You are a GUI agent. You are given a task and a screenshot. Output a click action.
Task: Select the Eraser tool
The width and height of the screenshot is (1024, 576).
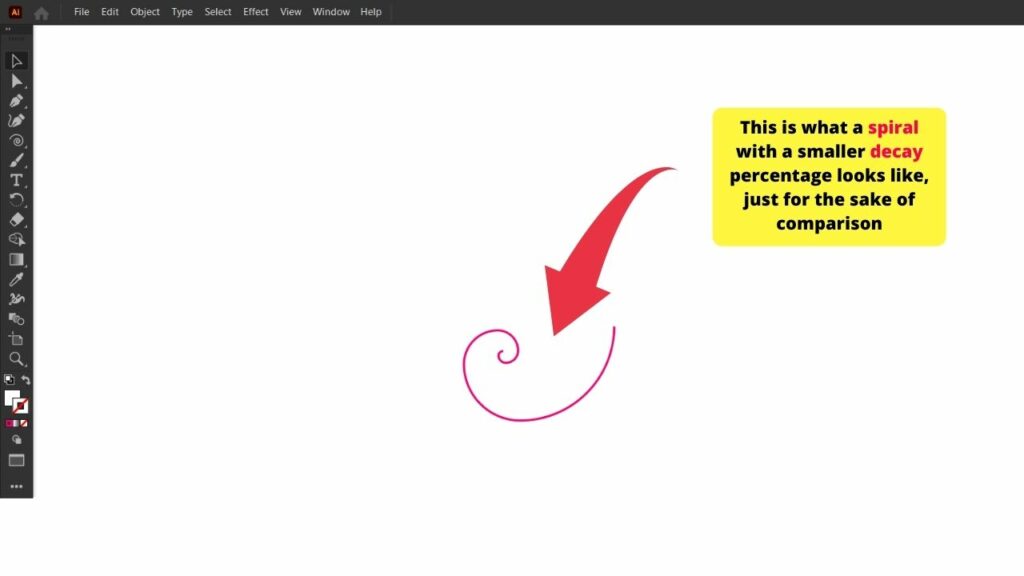click(17, 220)
